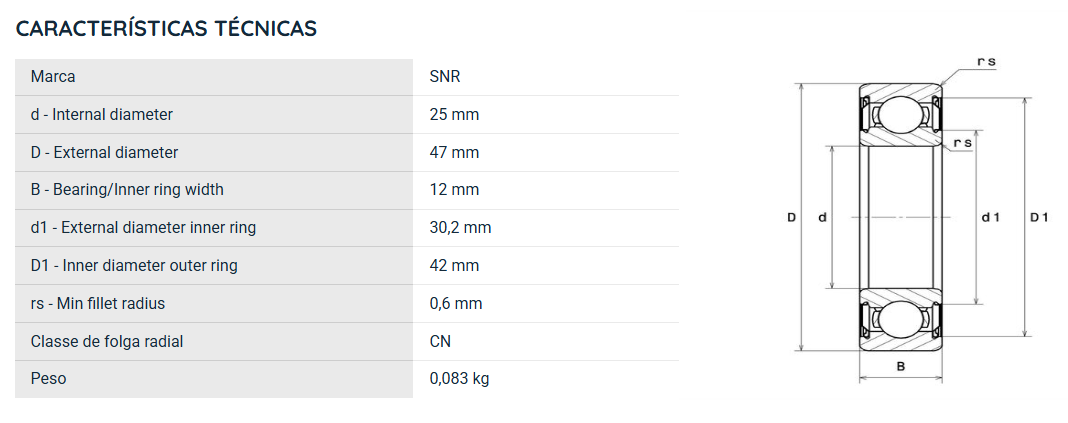Click the 42 mm value
The width and height of the screenshot is (1068, 423).
pyautogui.click(x=454, y=266)
